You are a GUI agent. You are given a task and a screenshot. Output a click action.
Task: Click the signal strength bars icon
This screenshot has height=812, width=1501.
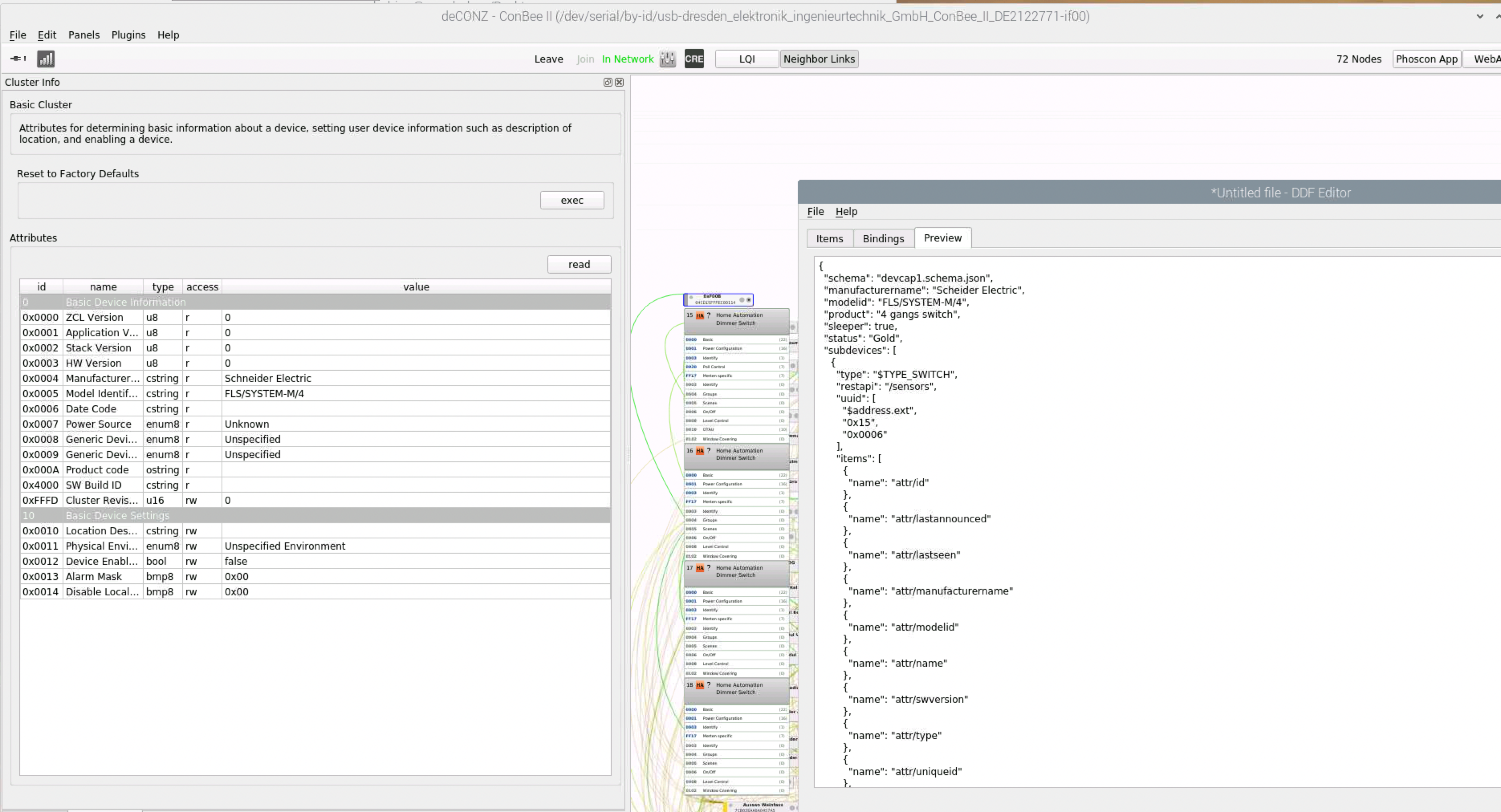point(45,59)
